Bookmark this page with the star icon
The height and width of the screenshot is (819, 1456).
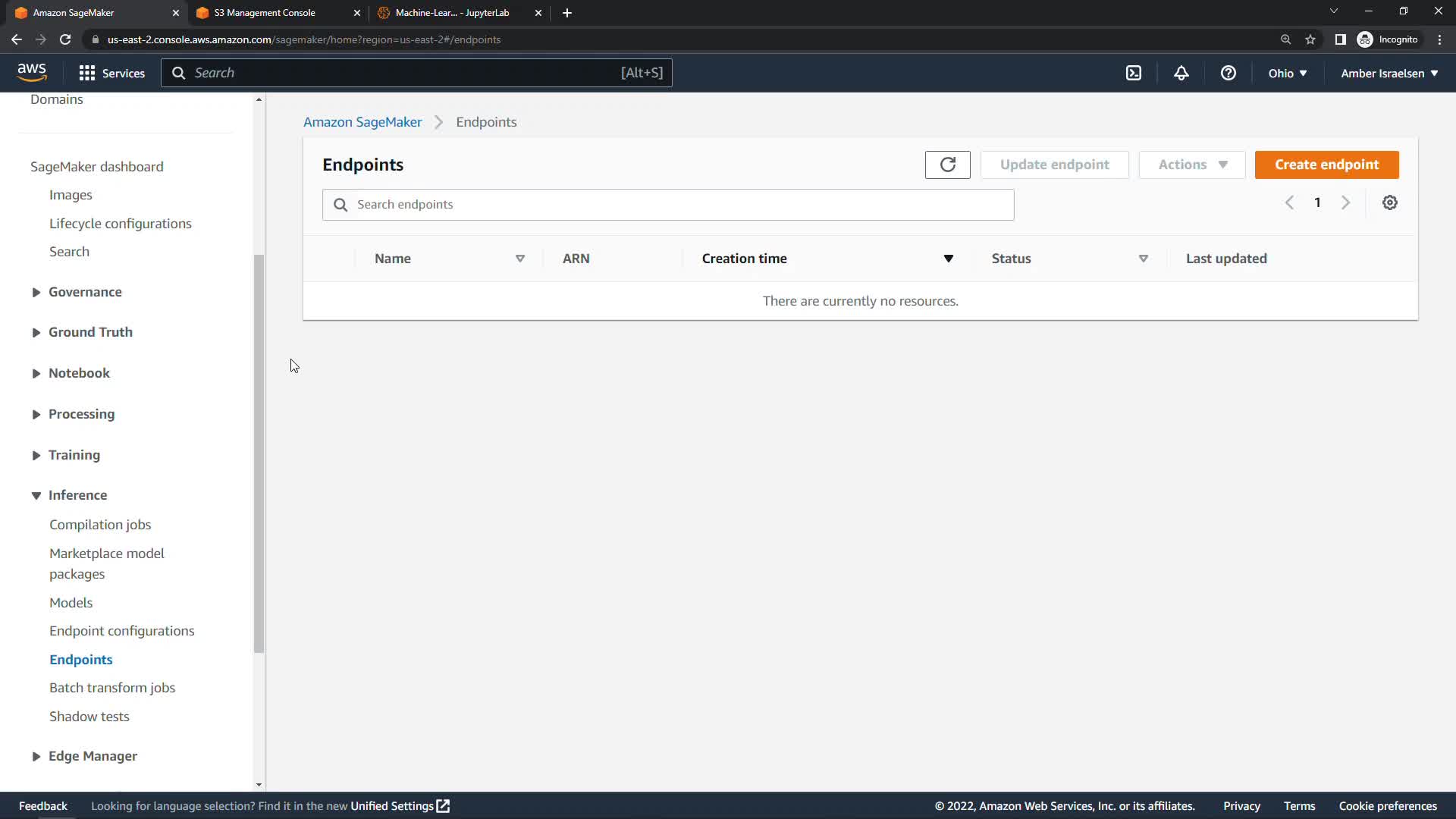click(1310, 39)
